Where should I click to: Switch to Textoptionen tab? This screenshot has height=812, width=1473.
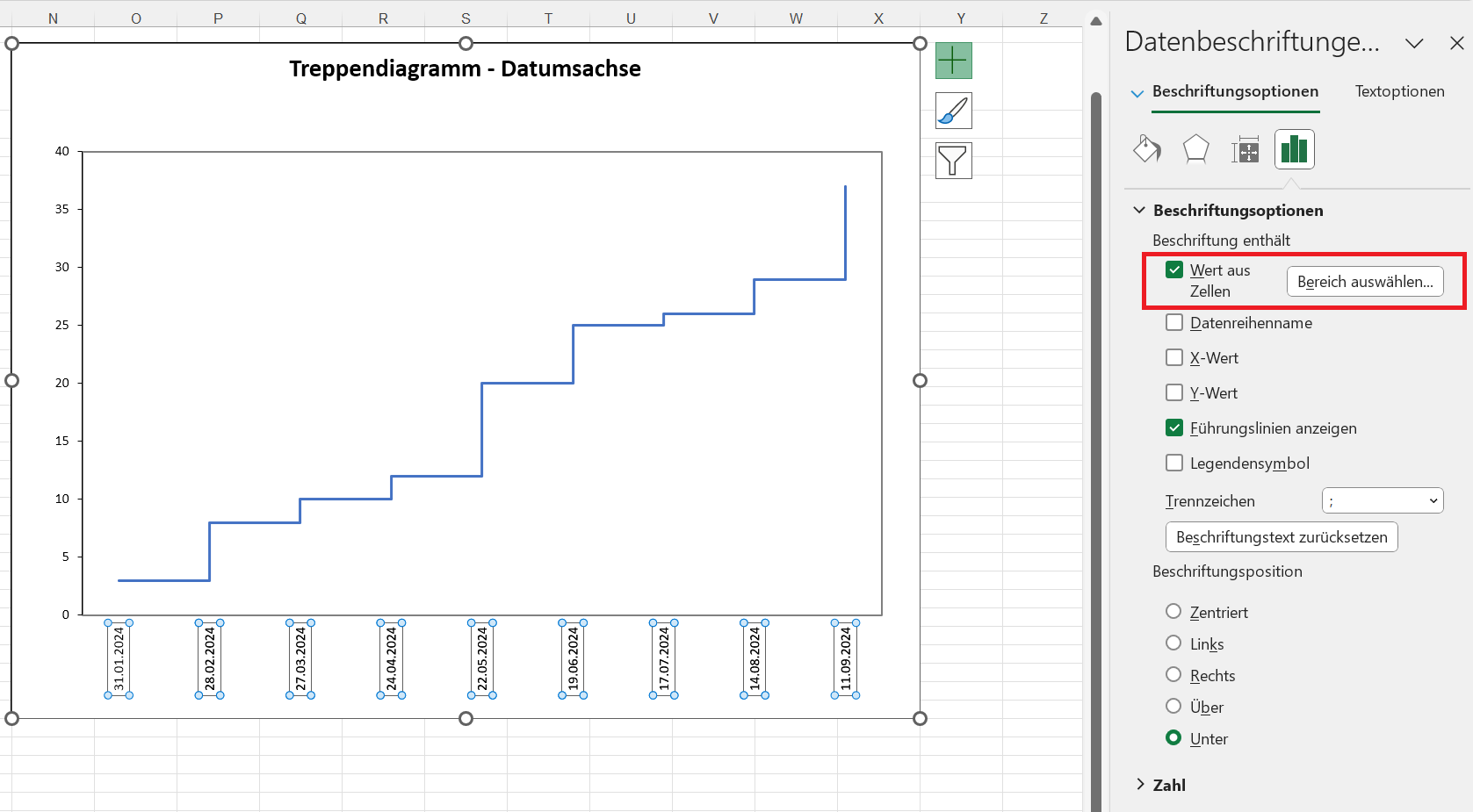1399,91
